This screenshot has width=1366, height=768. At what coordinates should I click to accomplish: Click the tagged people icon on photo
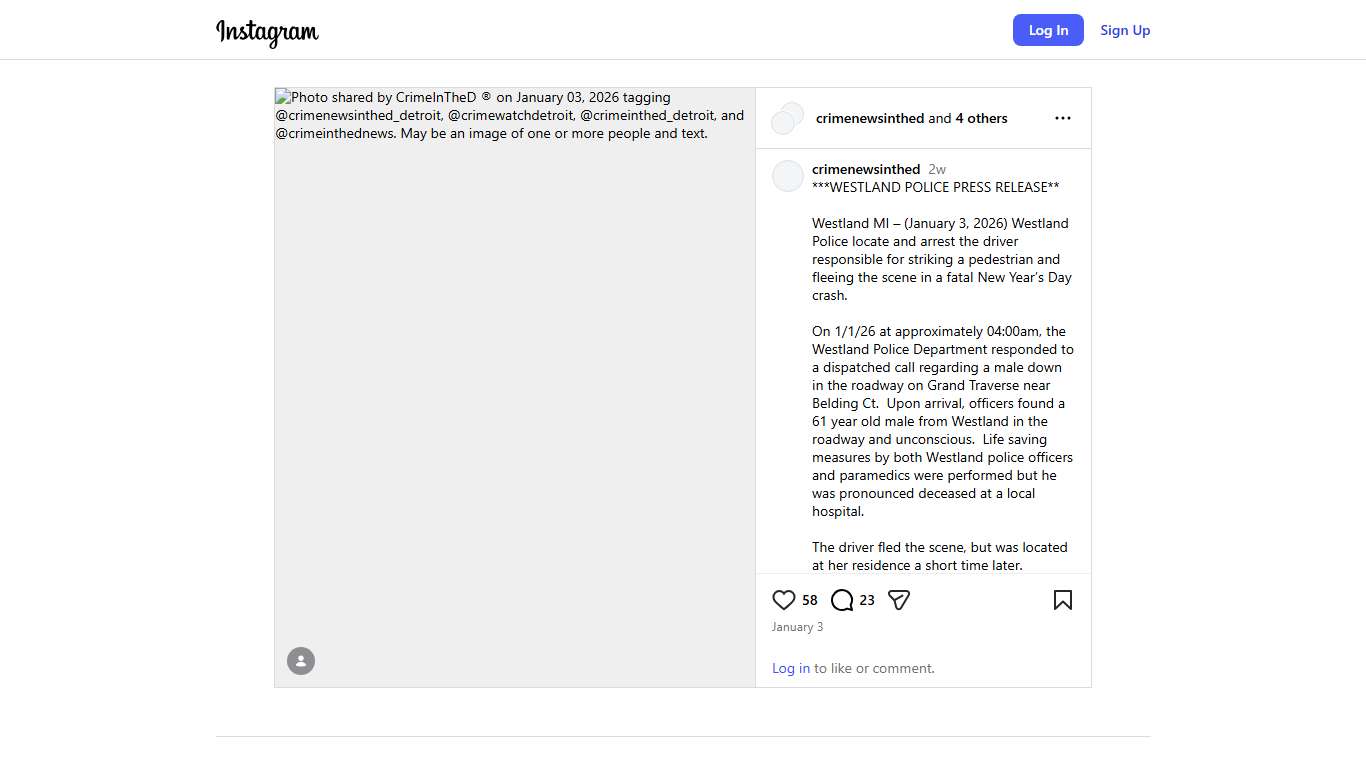point(301,661)
